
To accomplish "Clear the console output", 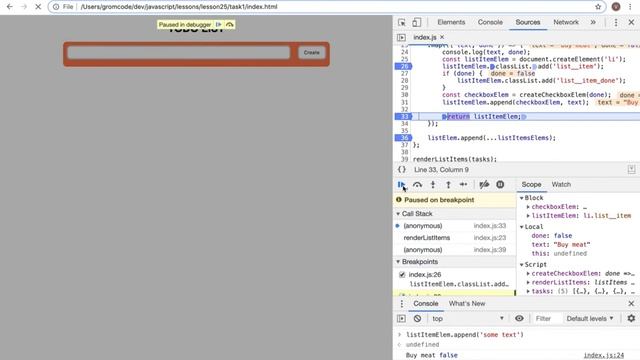I will pos(417,318).
